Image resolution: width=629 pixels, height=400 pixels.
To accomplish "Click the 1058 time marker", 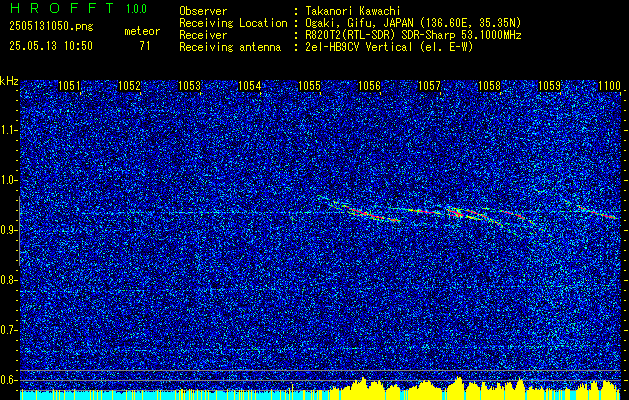I will click(x=490, y=86).
